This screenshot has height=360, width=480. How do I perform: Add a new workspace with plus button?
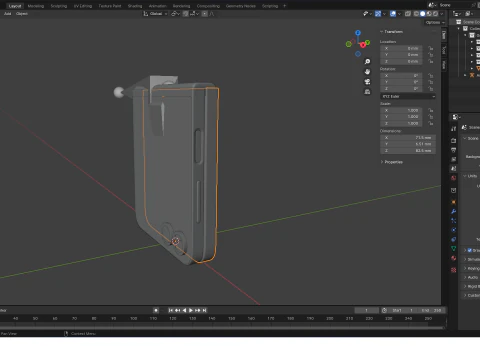click(x=284, y=6)
